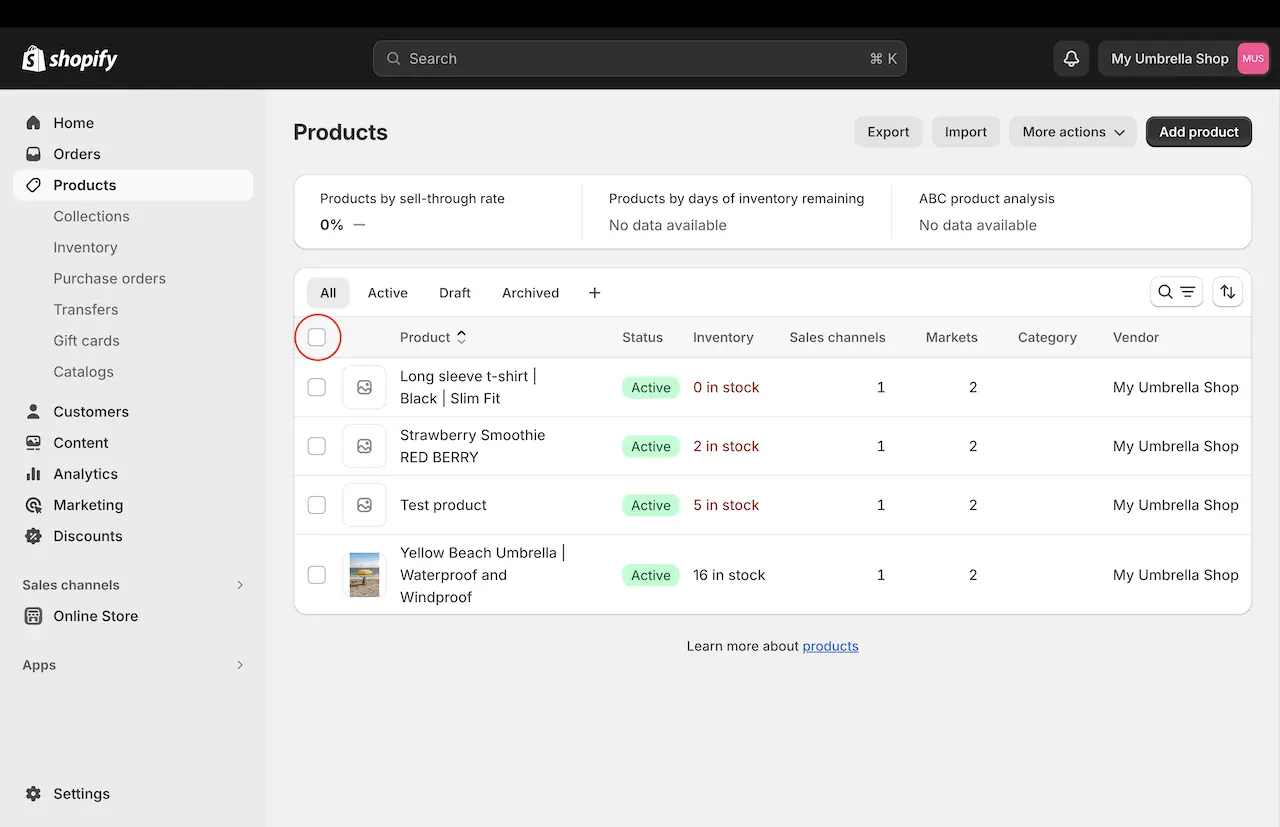Click the MUS store avatar
Image resolution: width=1280 pixels, height=827 pixels.
click(x=1253, y=59)
